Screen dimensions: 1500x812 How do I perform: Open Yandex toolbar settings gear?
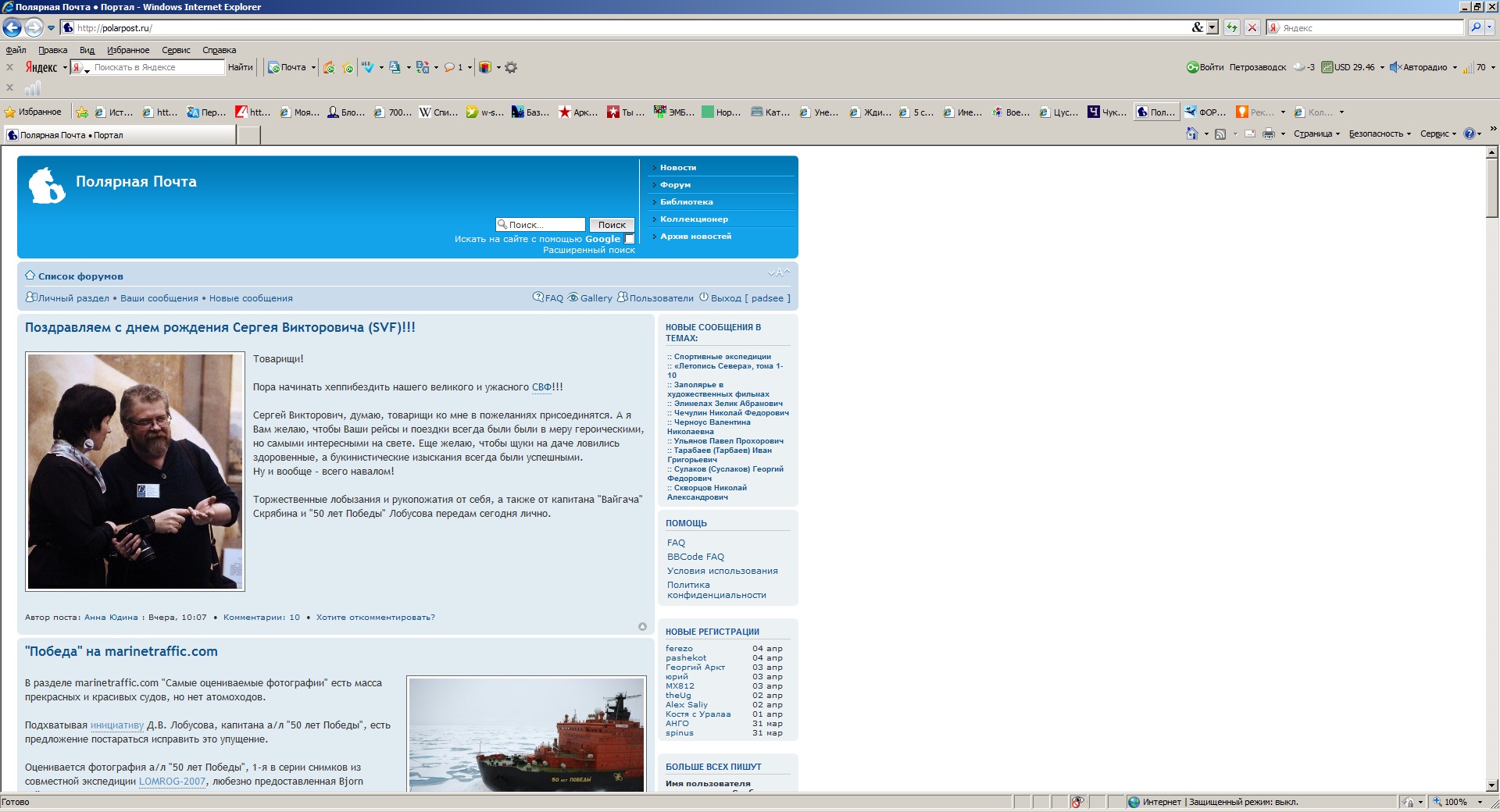(x=511, y=68)
